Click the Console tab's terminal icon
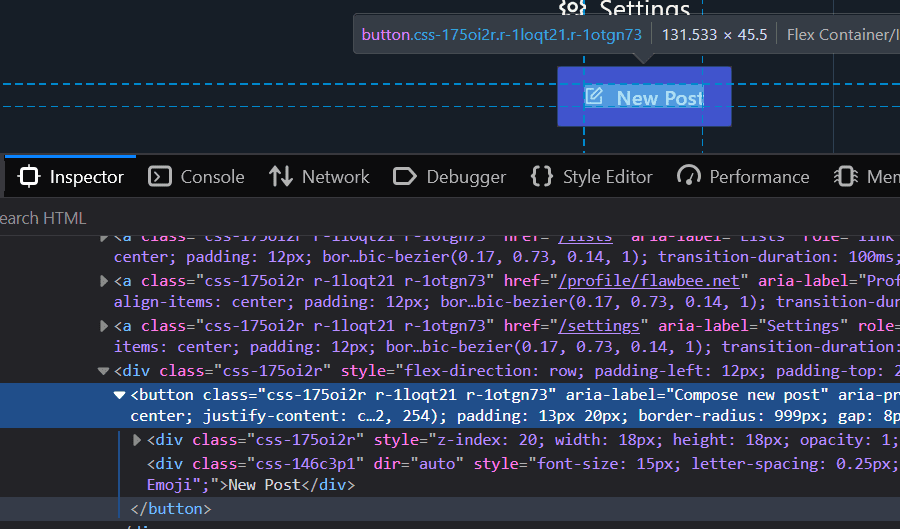This screenshot has height=529, width=900. click(x=160, y=177)
